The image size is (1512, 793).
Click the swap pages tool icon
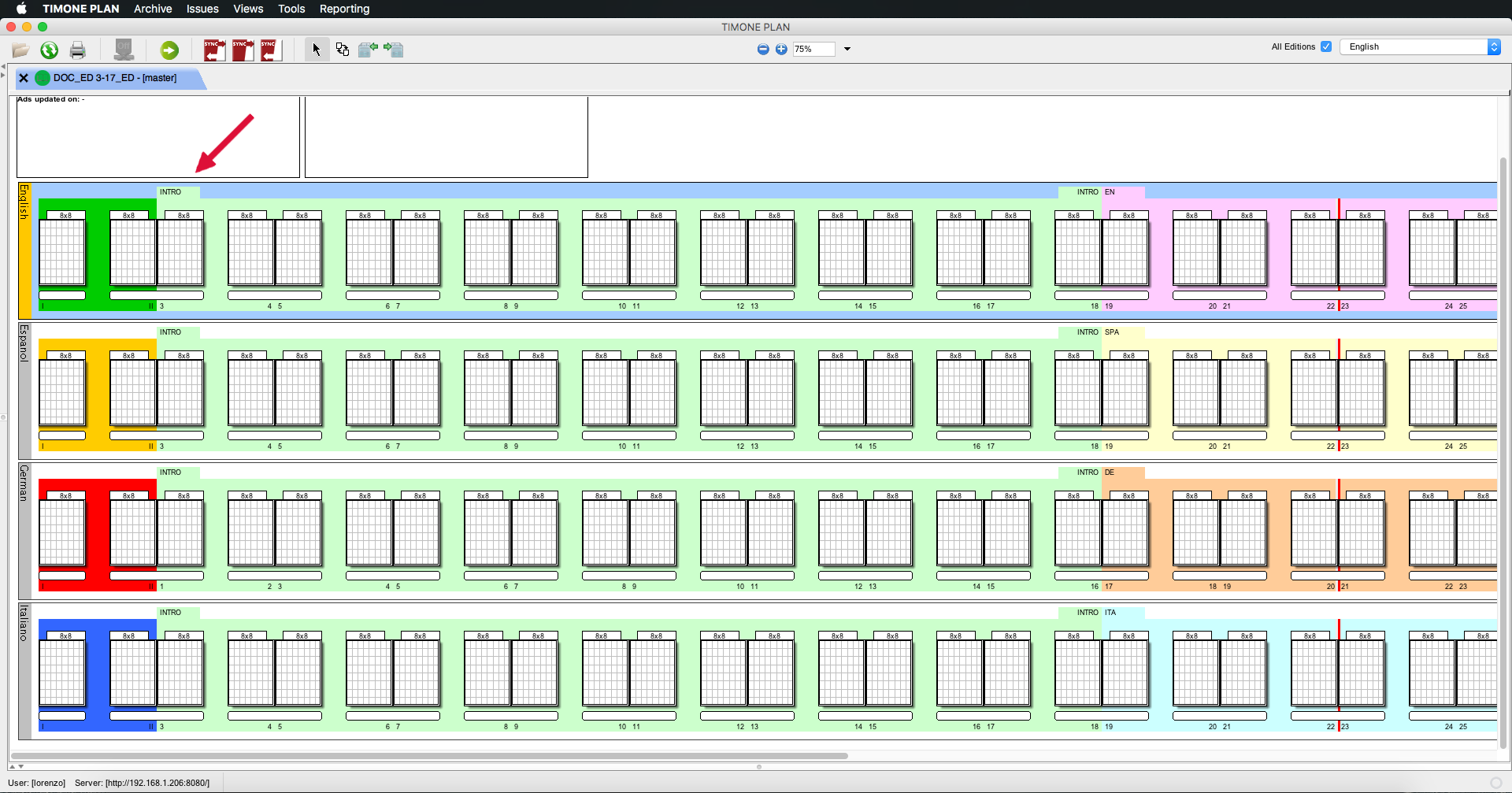[x=343, y=50]
